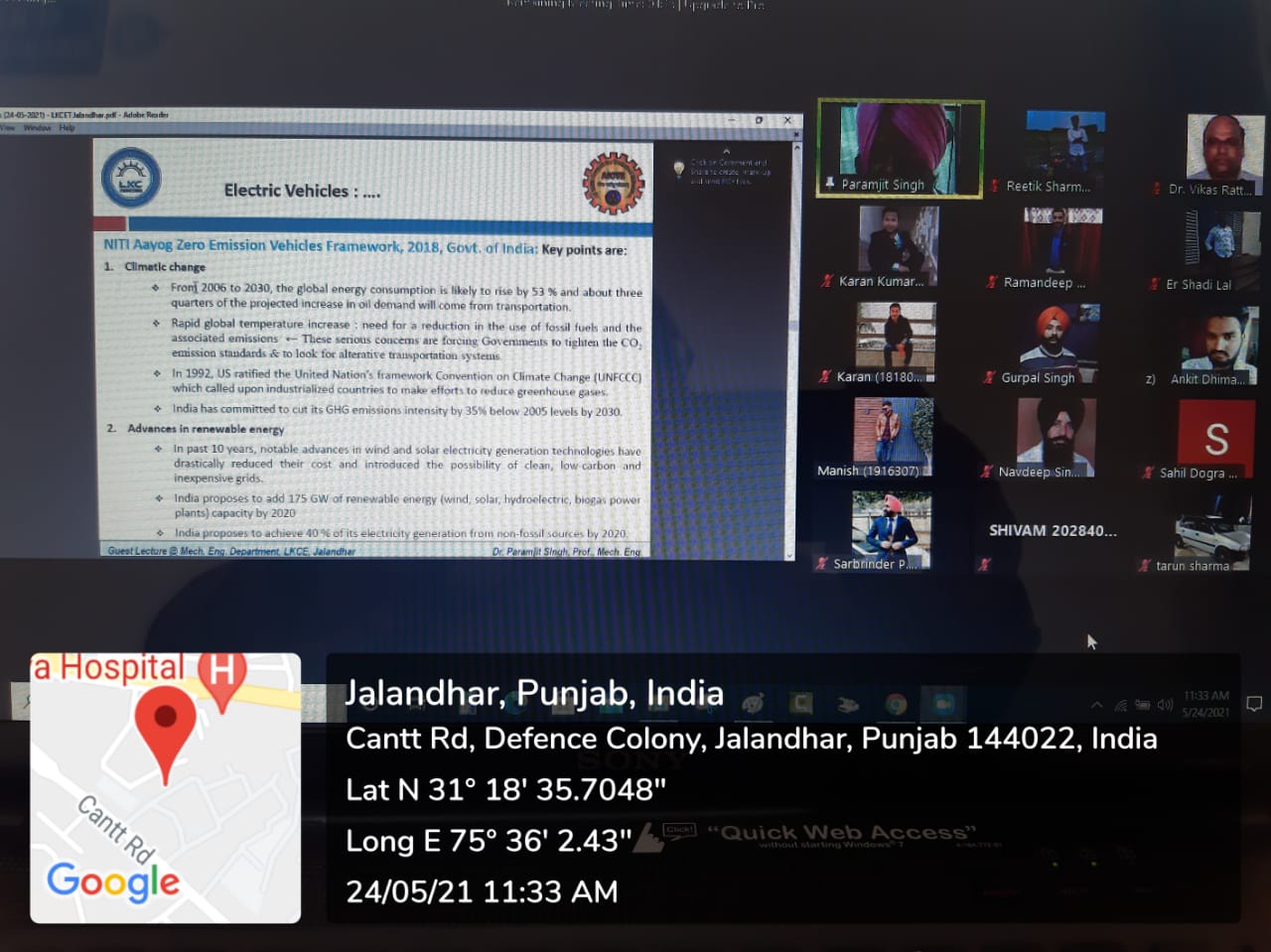Click the mic icon beside Paramjit Singh
This screenshot has height=952, width=1271.
[830, 184]
